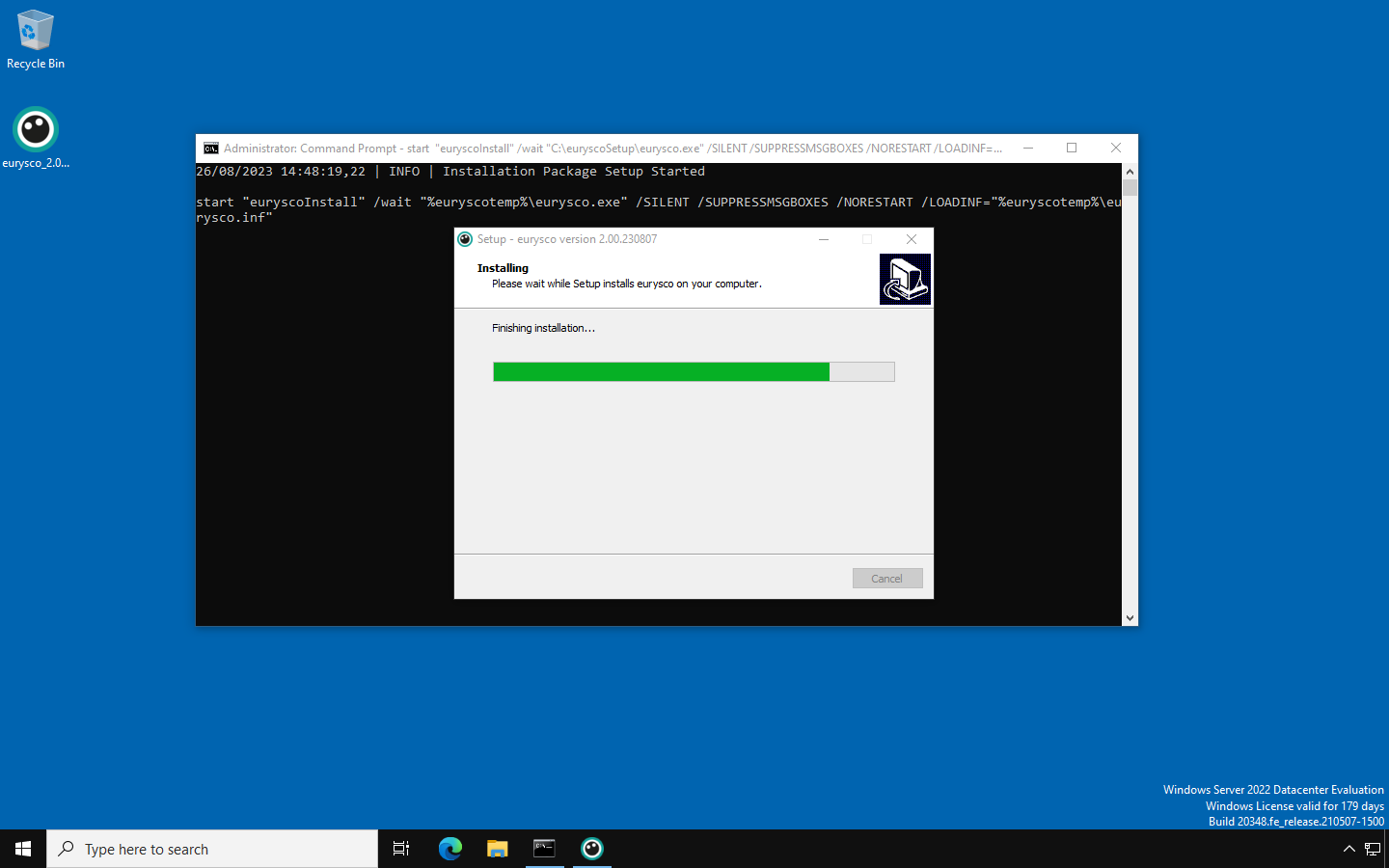Click 'Please wait while Setup installs eurysco' text
The image size is (1389, 868).
pos(627,285)
